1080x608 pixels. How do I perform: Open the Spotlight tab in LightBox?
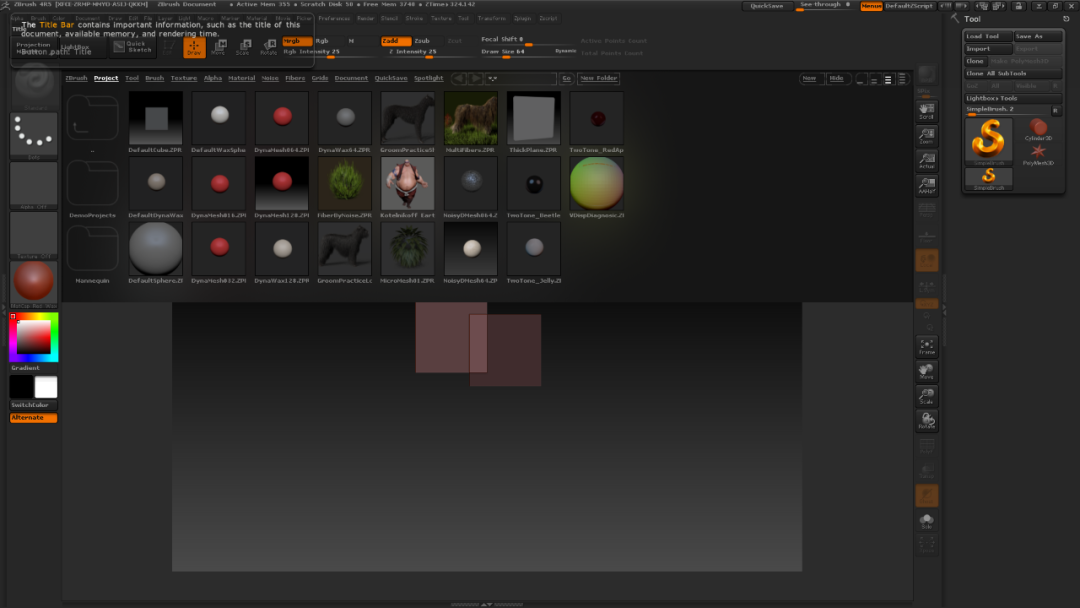428,78
